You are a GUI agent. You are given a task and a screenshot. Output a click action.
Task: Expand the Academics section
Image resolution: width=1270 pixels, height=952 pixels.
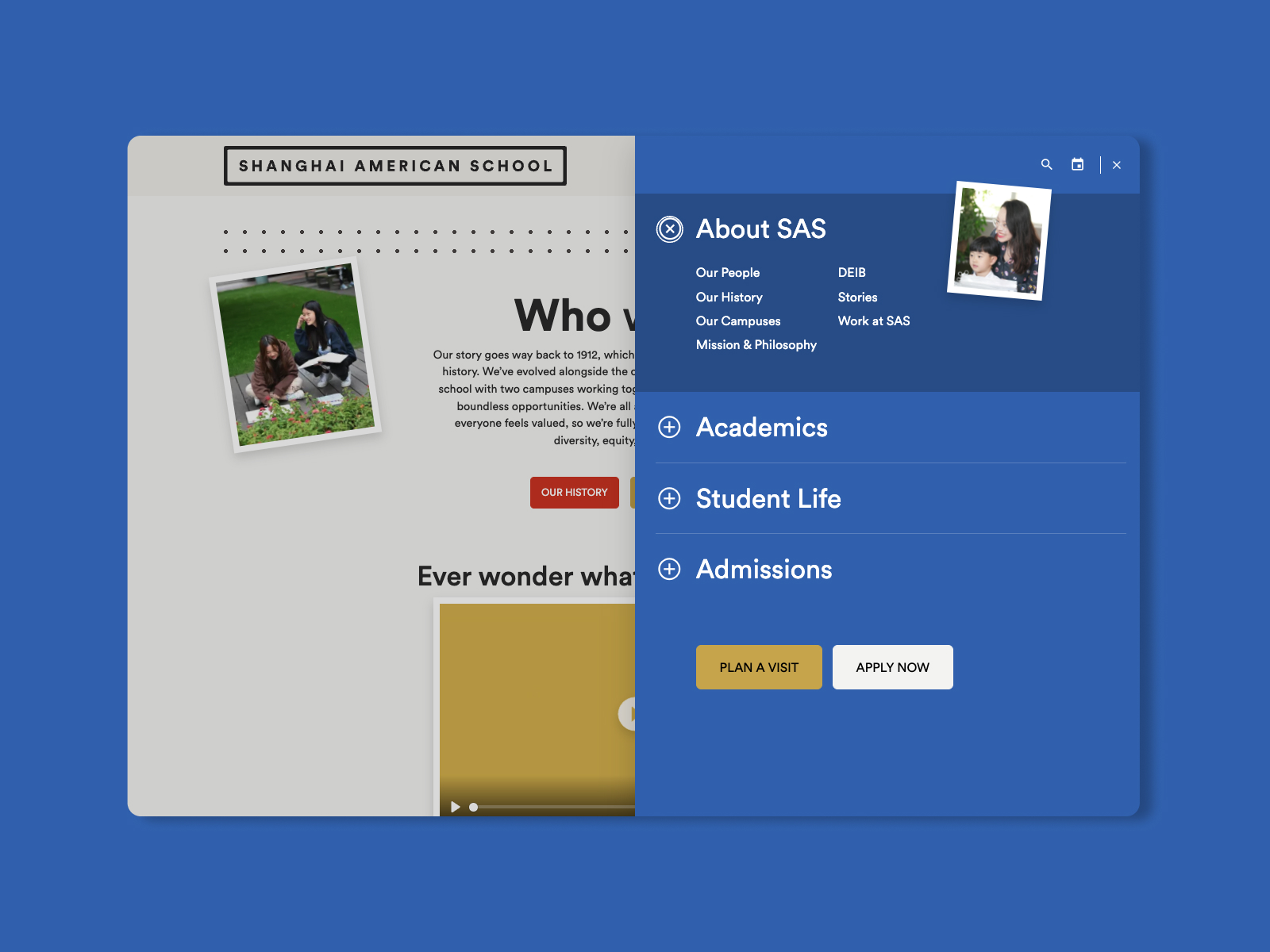(x=670, y=428)
